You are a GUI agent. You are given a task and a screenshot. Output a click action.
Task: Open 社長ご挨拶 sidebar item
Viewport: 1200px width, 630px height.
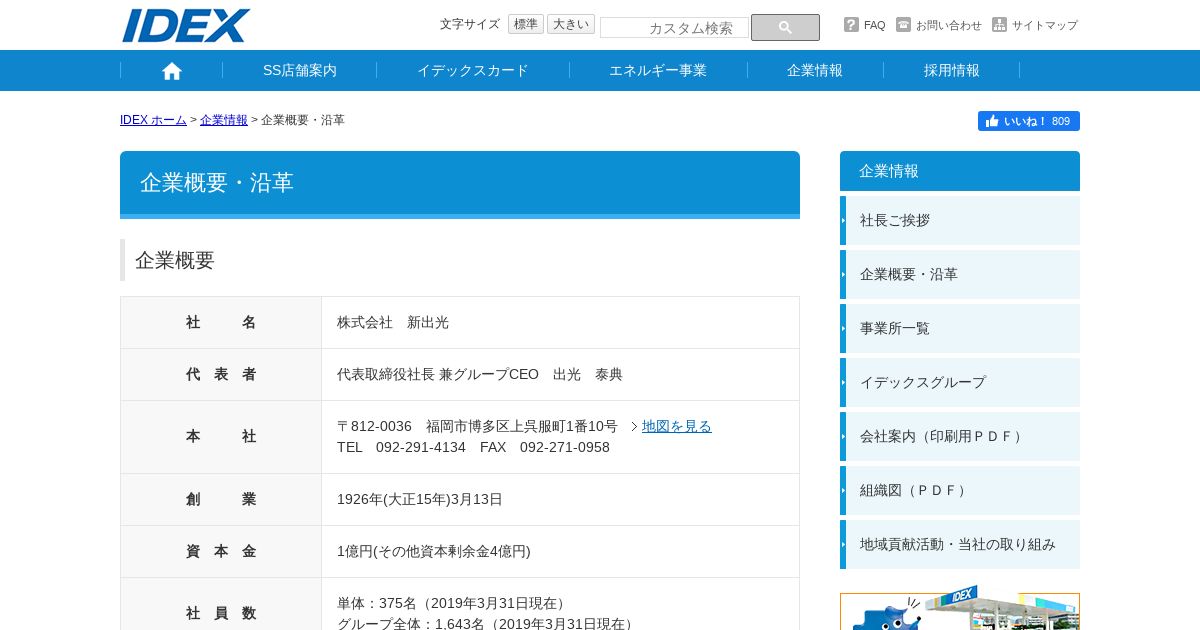tap(960, 220)
